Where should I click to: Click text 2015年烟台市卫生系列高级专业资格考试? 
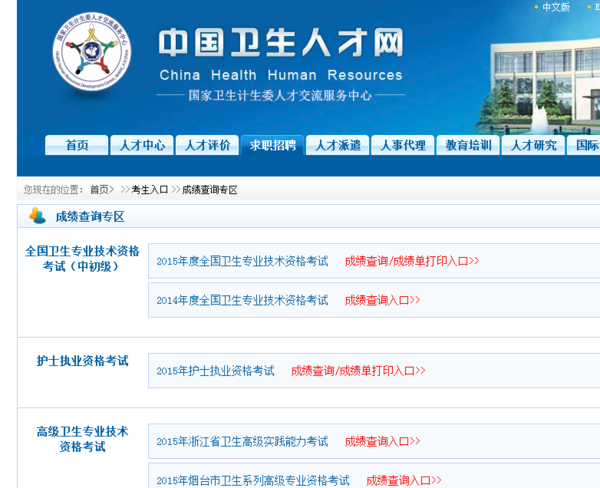pos(253,480)
